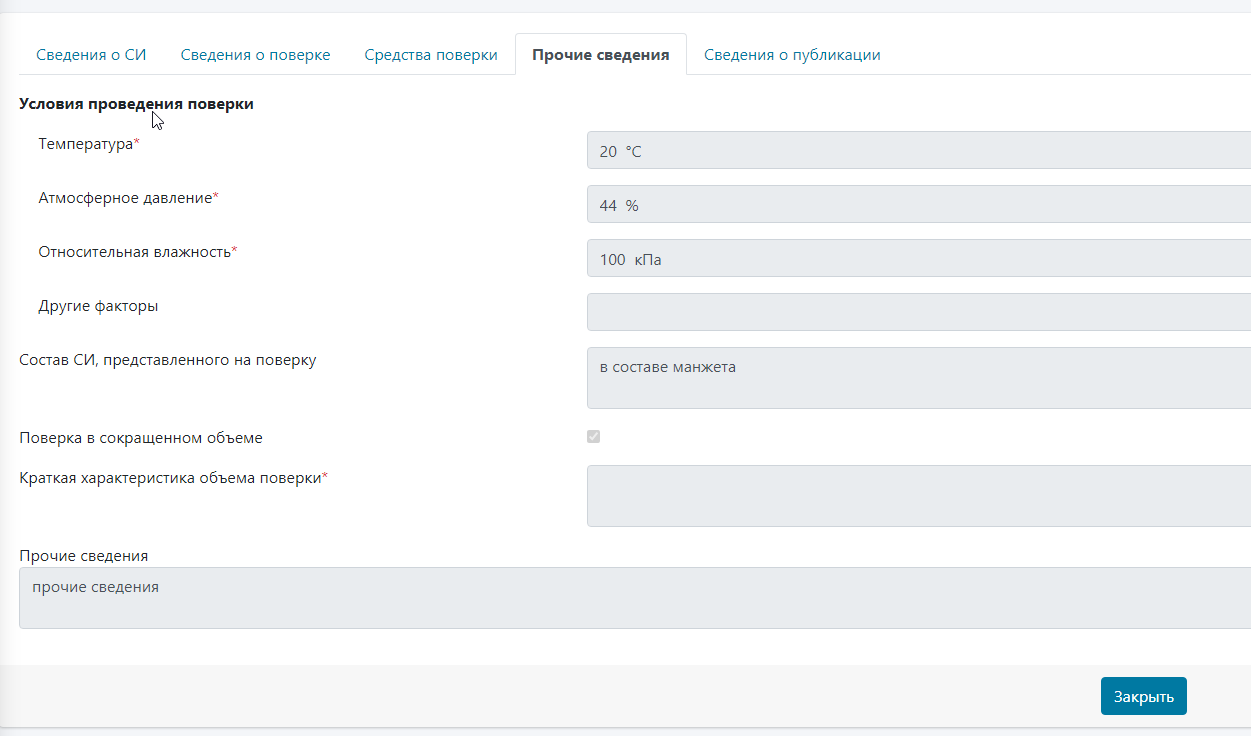Select the Средства поверки tab
Image resolution: width=1251 pixels, height=736 pixels.
coord(430,55)
